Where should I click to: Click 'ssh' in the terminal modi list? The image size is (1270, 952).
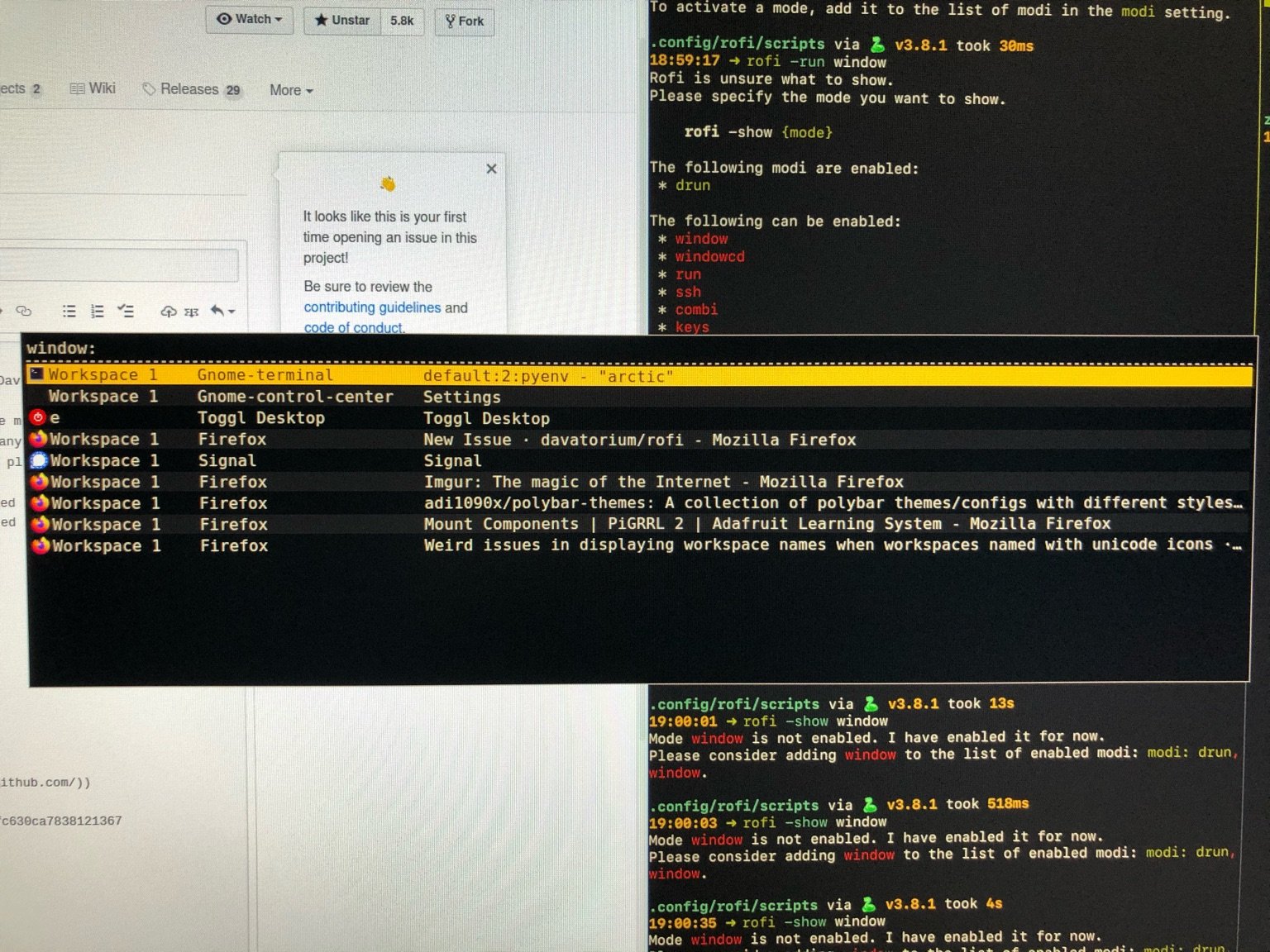pyautogui.click(x=688, y=292)
